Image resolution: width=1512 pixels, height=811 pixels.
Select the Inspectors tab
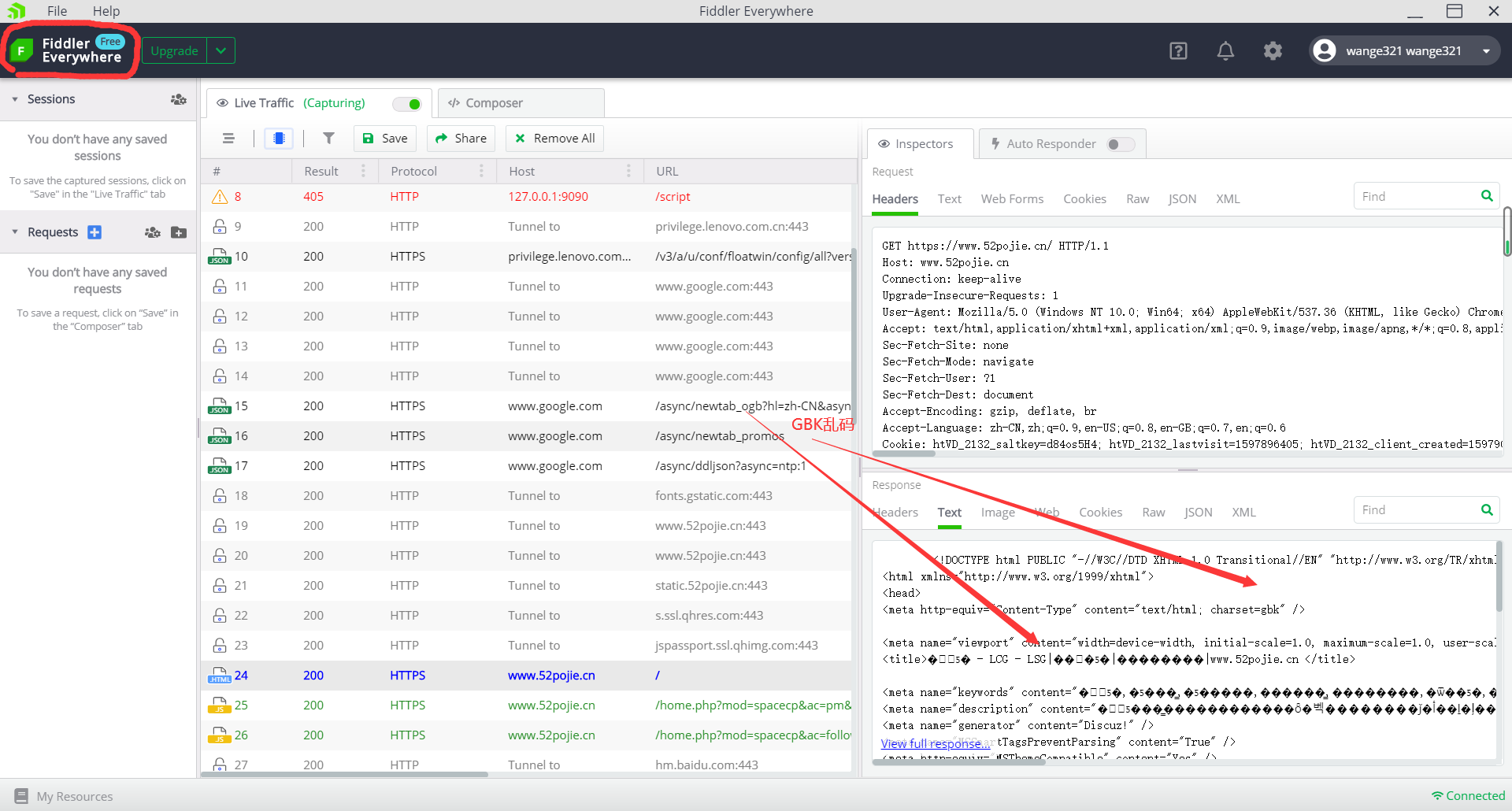coord(920,144)
